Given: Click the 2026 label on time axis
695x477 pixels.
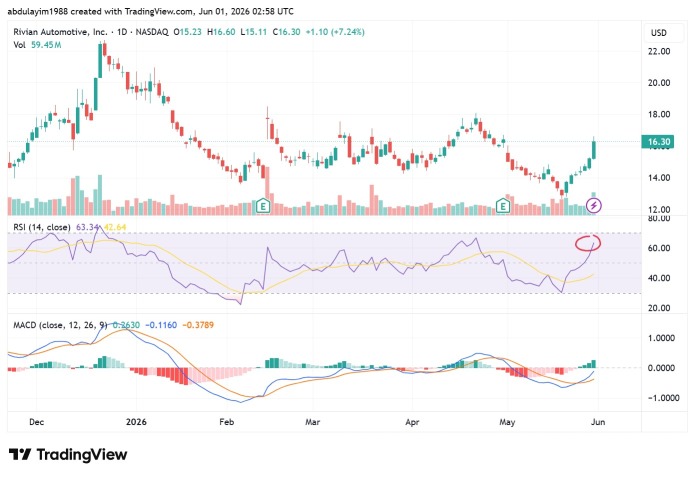Looking at the screenshot, I should [136, 422].
